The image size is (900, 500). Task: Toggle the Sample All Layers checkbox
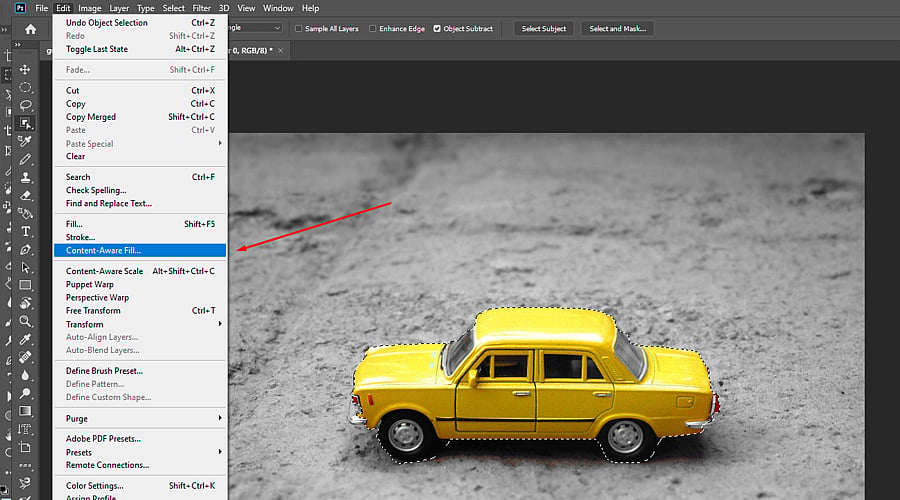pos(298,28)
